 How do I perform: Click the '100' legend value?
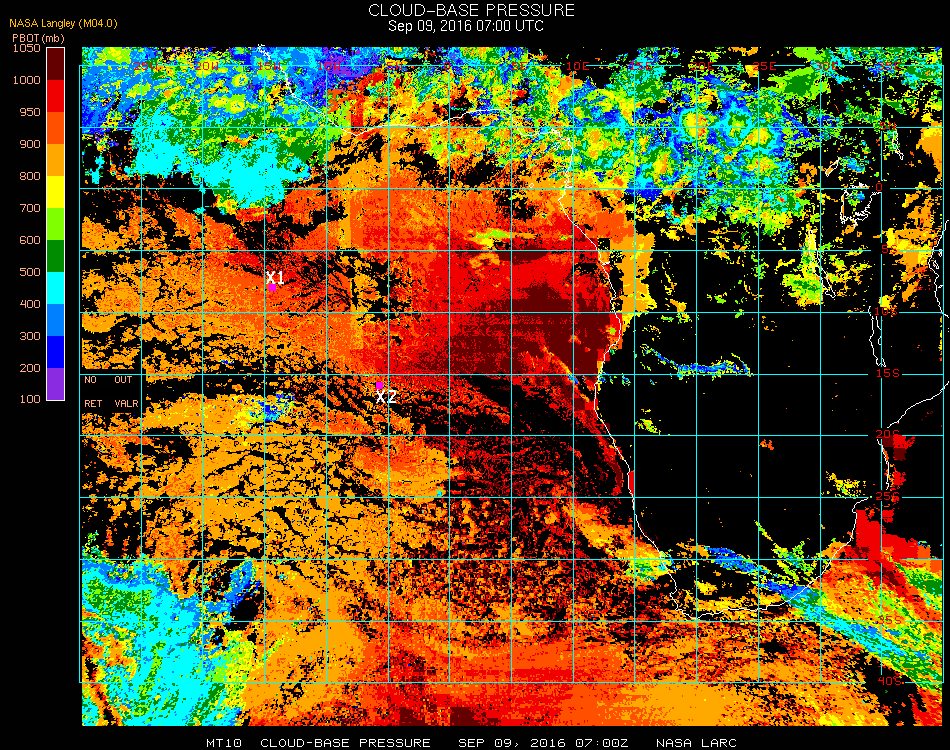click(30, 399)
